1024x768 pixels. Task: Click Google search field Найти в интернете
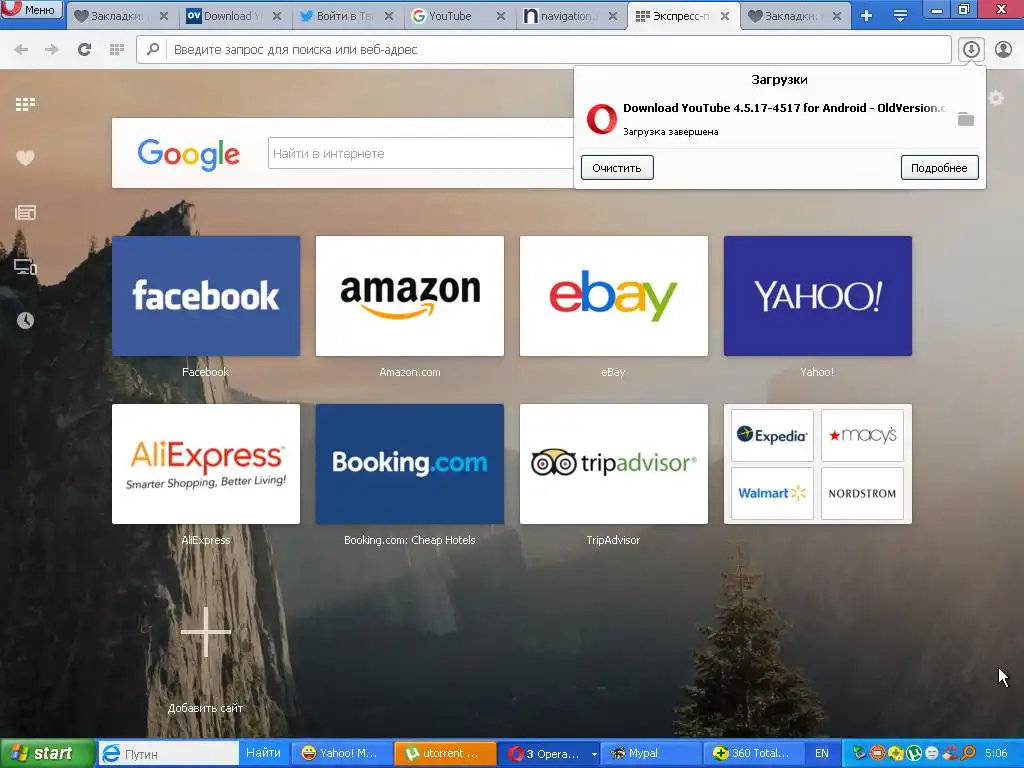pyautogui.click(x=421, y=153)
